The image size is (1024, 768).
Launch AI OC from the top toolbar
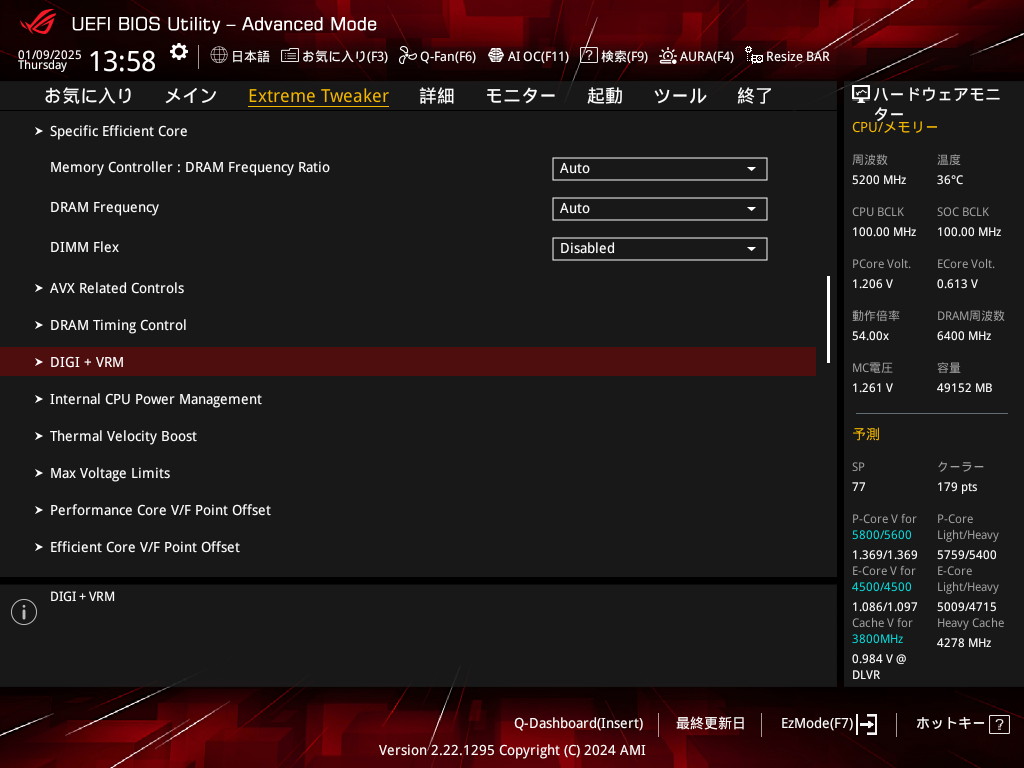coord(495,56)
